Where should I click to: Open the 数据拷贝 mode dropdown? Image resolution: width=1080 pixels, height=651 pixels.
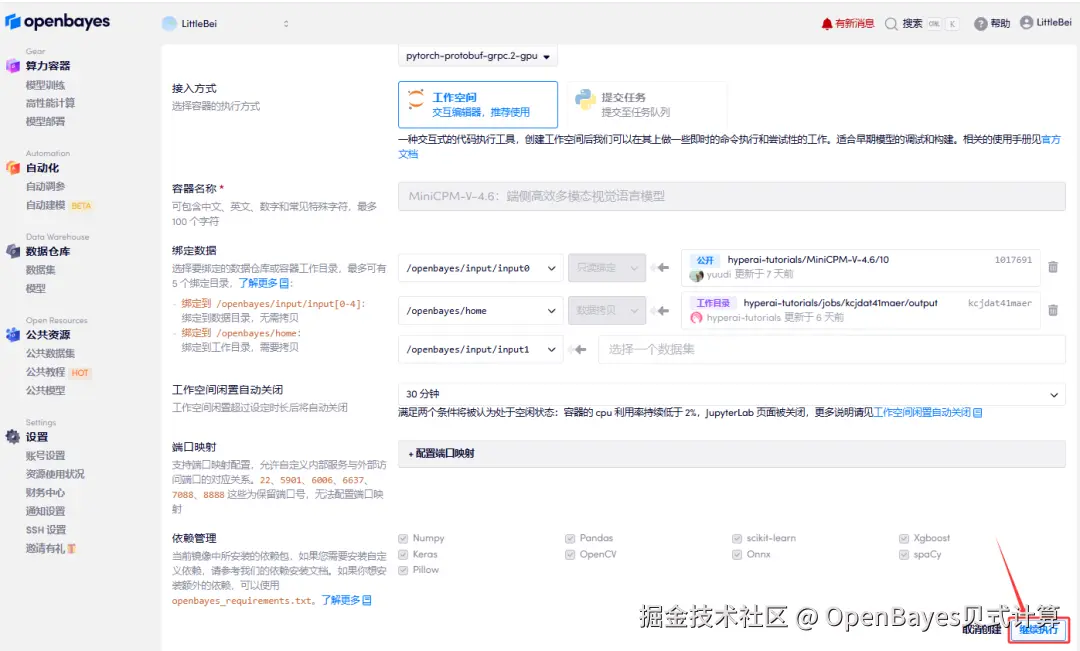(607, 311)
